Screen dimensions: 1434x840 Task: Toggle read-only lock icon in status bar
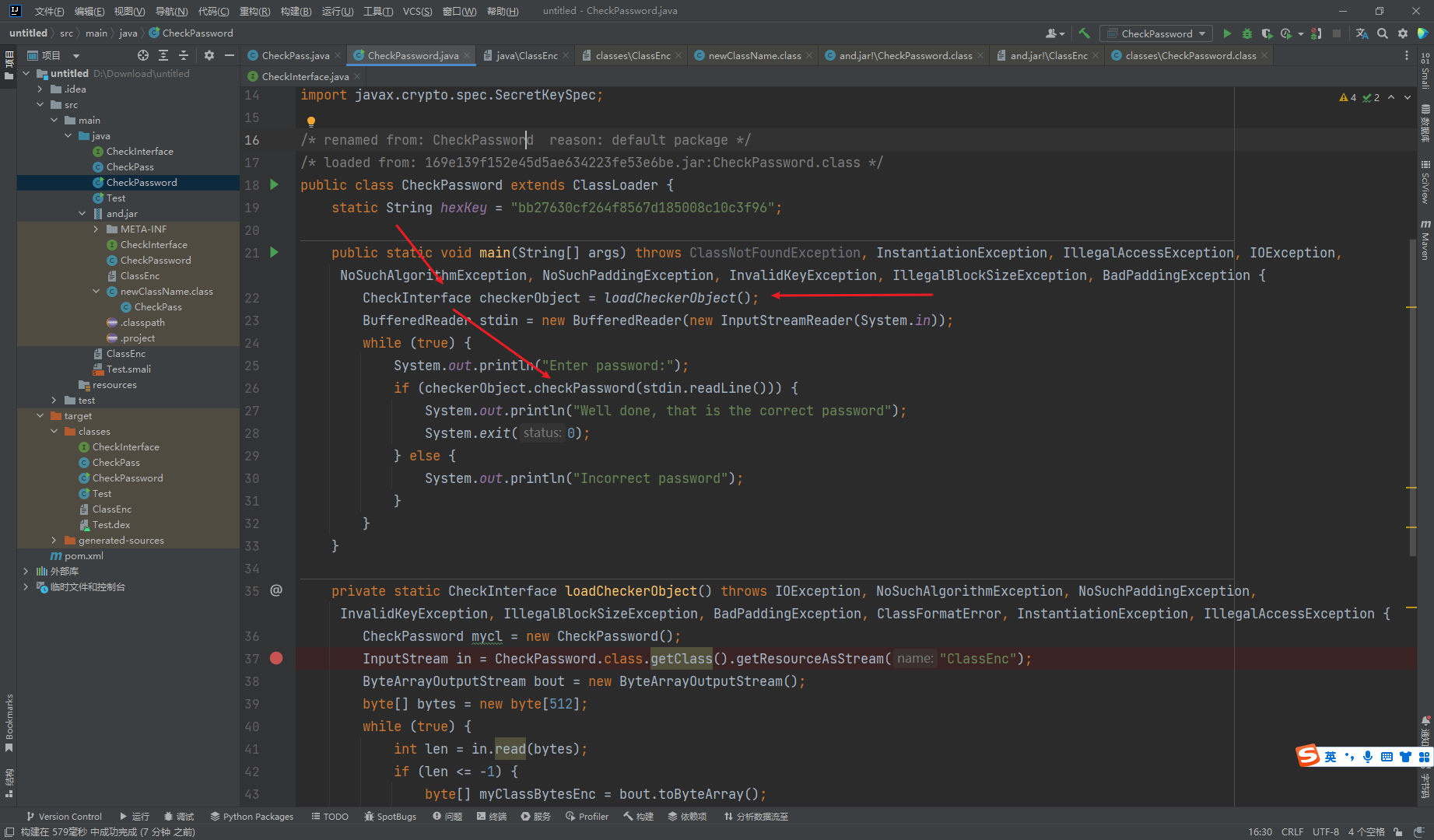1398,831
